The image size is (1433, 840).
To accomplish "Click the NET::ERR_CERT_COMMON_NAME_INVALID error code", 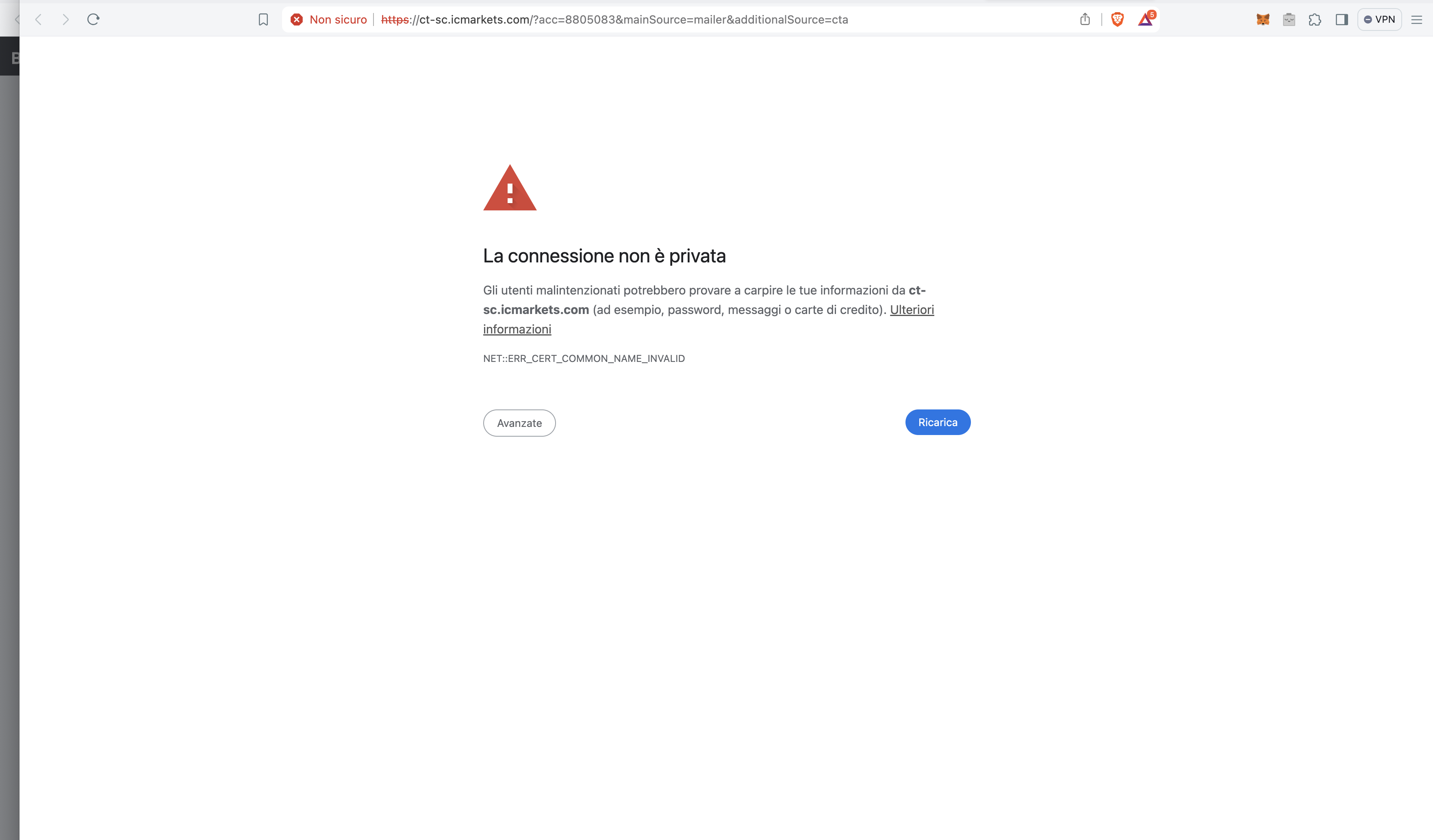I will (584, 359).
